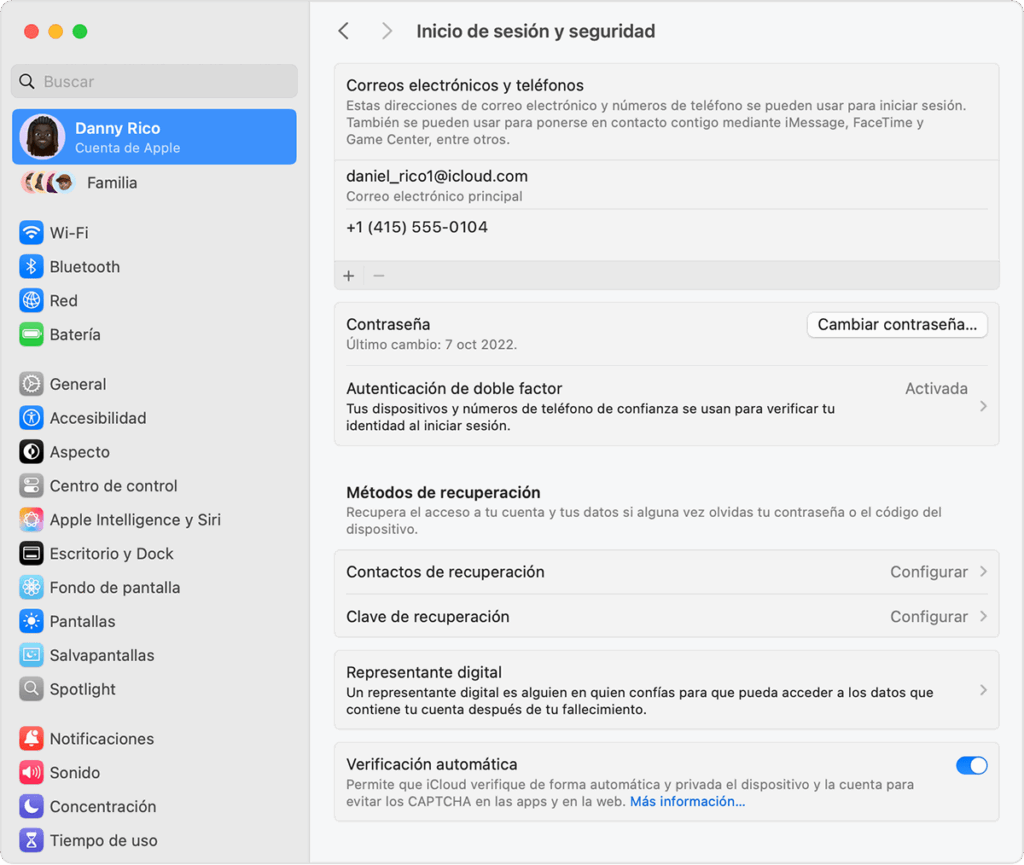The image size is (1024, 865).
Task: Select Familia label in sidebar
Action: (x=112, y=183)
